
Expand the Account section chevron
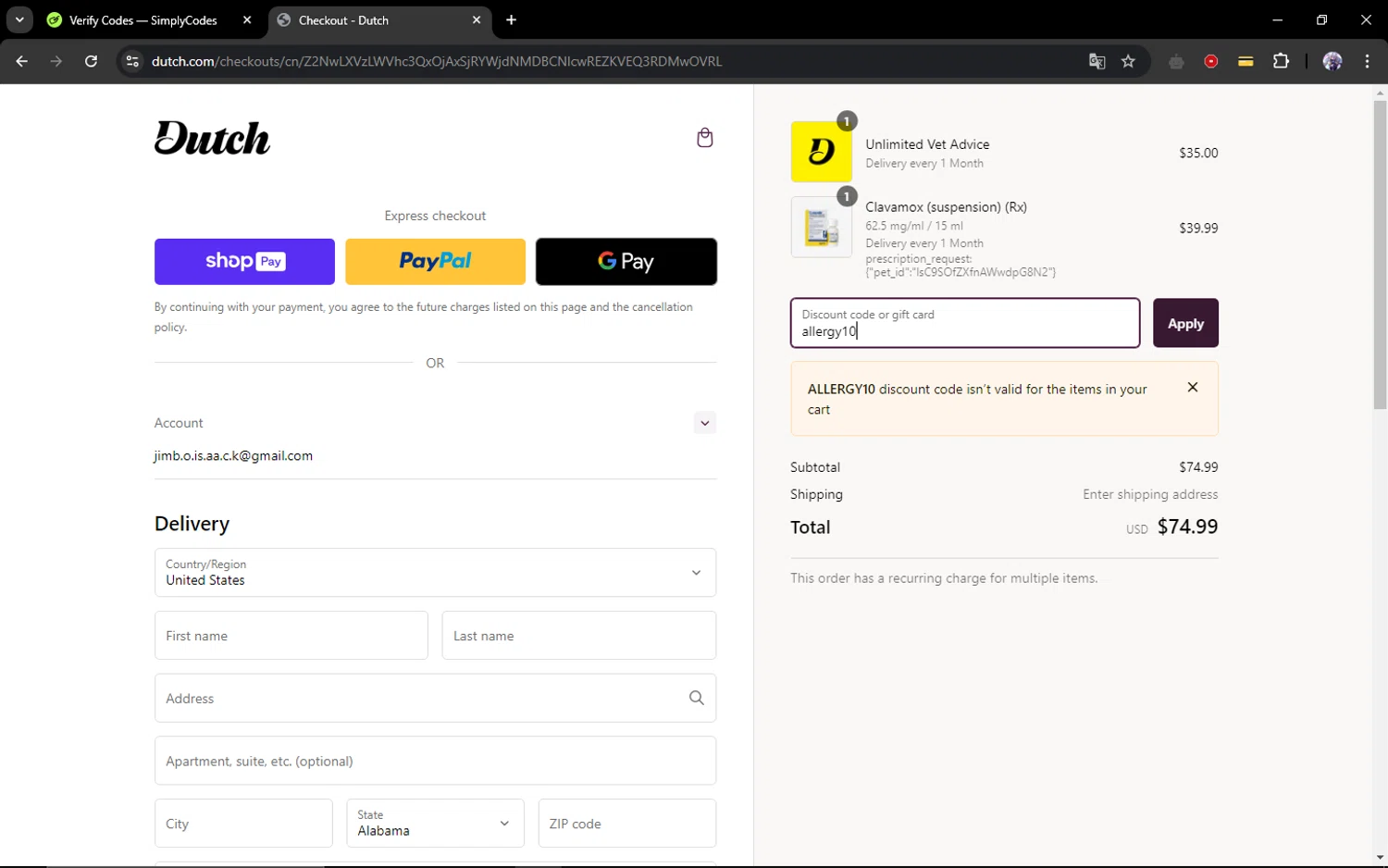pyautogui.click(x=704, y=423)
